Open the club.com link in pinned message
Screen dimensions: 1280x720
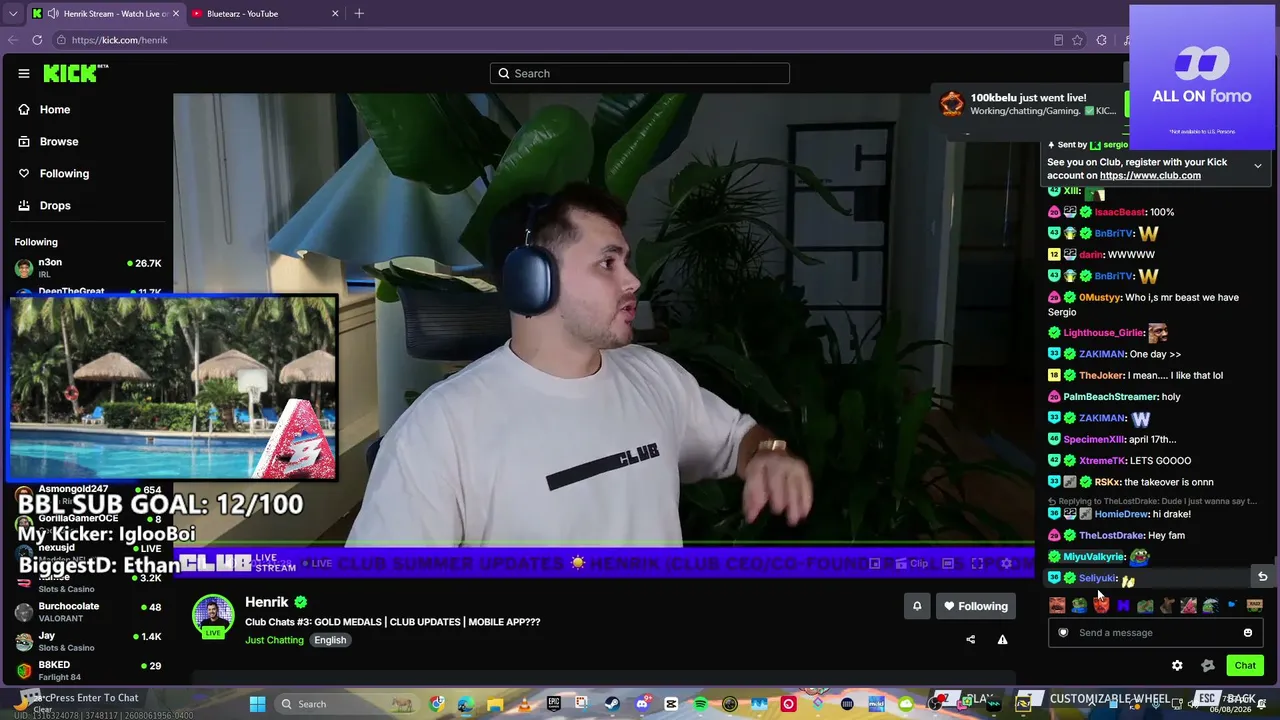click(1150, 176)
